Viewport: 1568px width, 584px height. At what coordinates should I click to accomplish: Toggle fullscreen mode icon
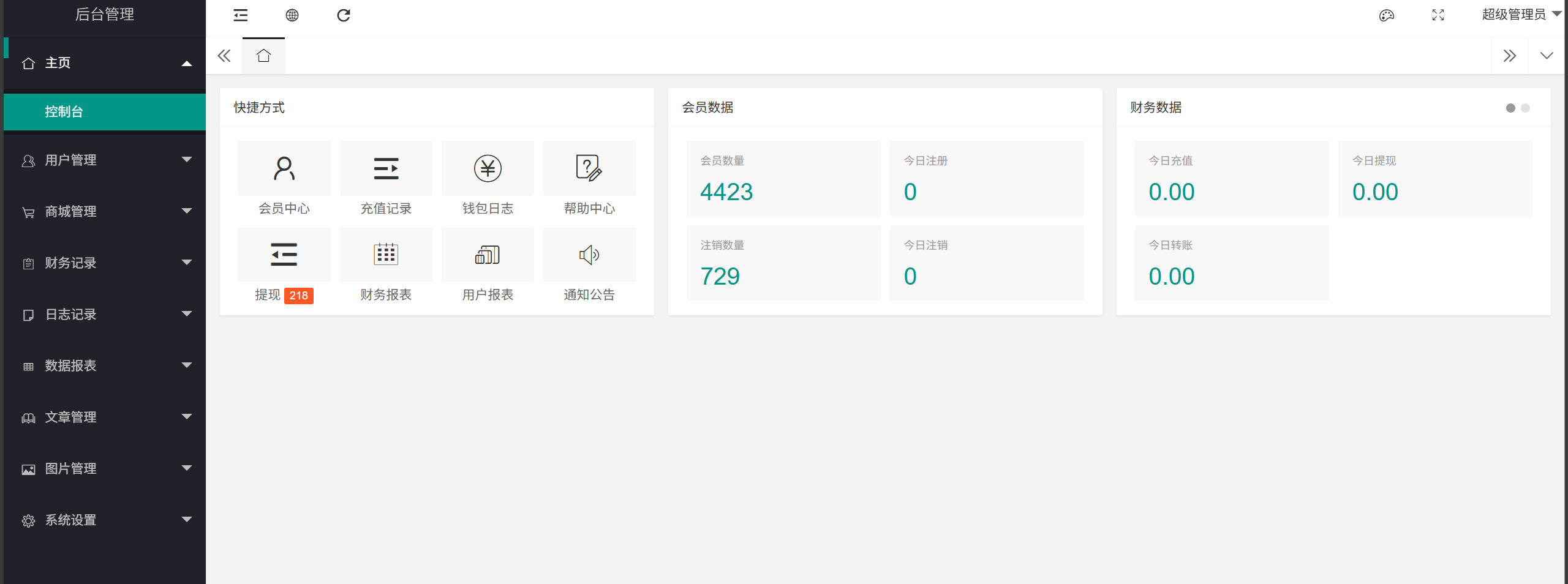[x=1438, y=15]
